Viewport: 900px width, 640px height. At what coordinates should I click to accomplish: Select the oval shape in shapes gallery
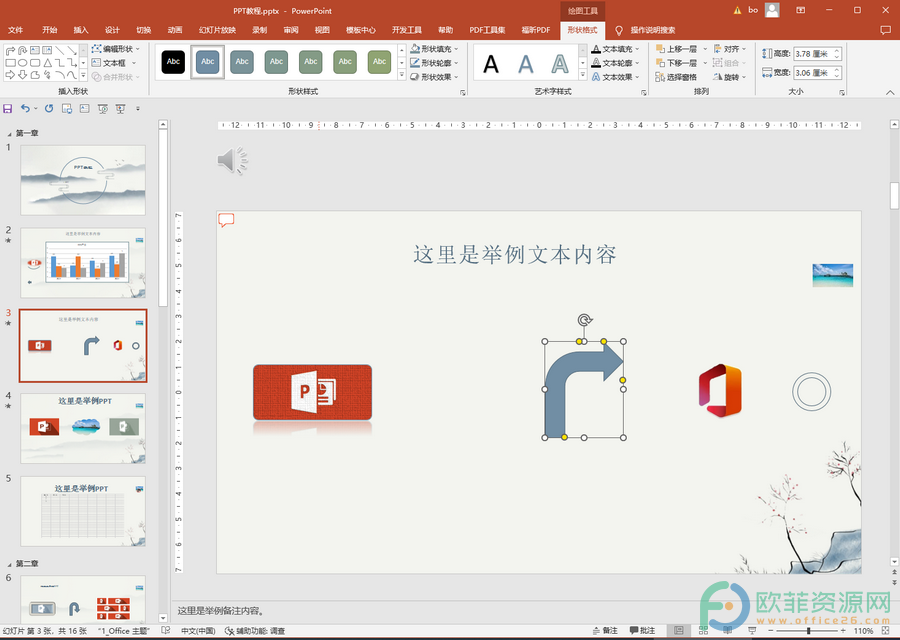click(22, 63)
